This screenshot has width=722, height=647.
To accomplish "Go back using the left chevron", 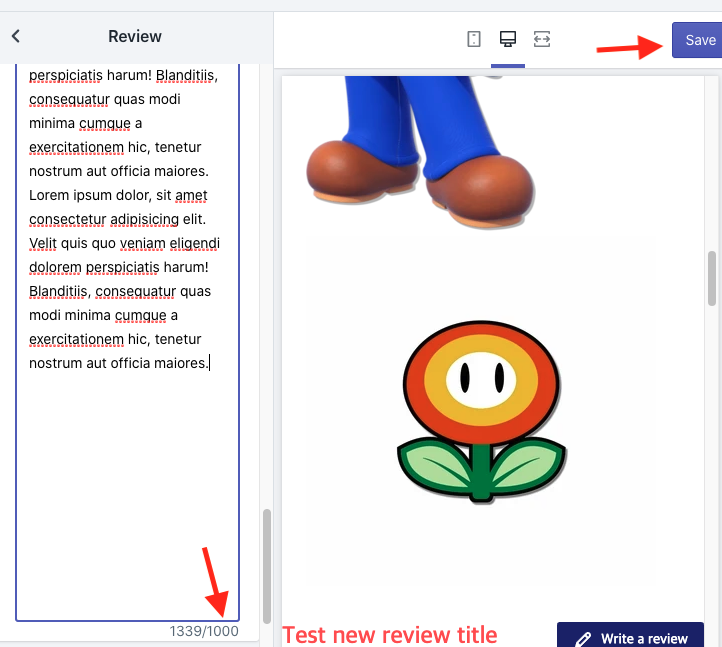I will pos(16,36).
